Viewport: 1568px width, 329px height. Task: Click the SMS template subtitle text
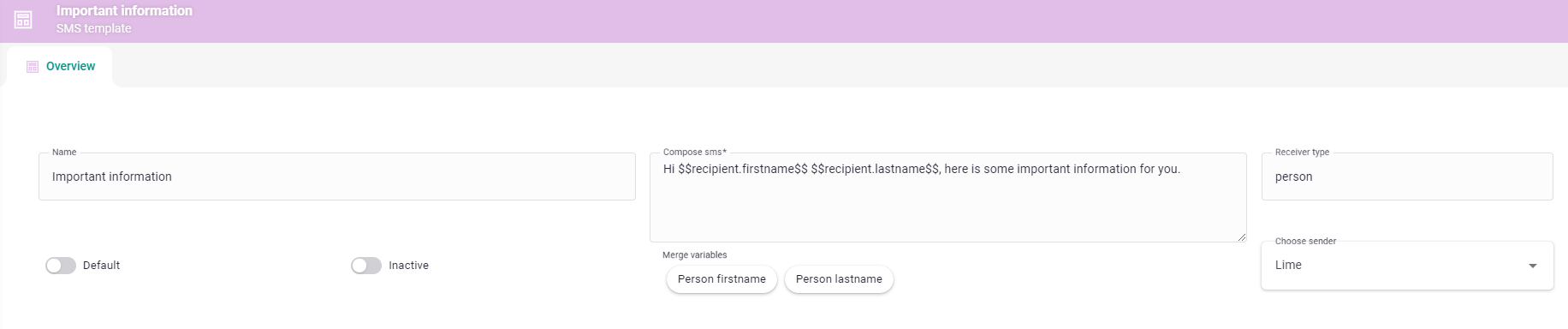pyautogui.click(x=94, y=28)
